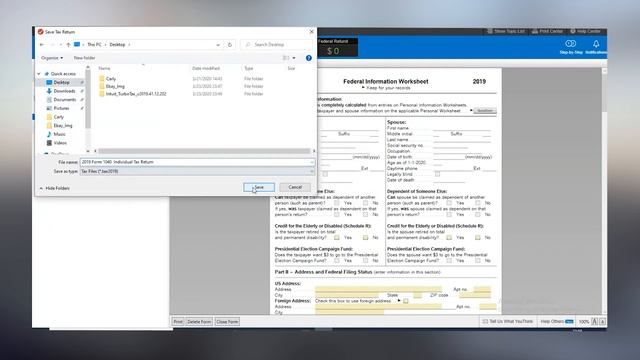
Task: Open Step-by-Step view in TurboTax
Action: click(571, 47)
